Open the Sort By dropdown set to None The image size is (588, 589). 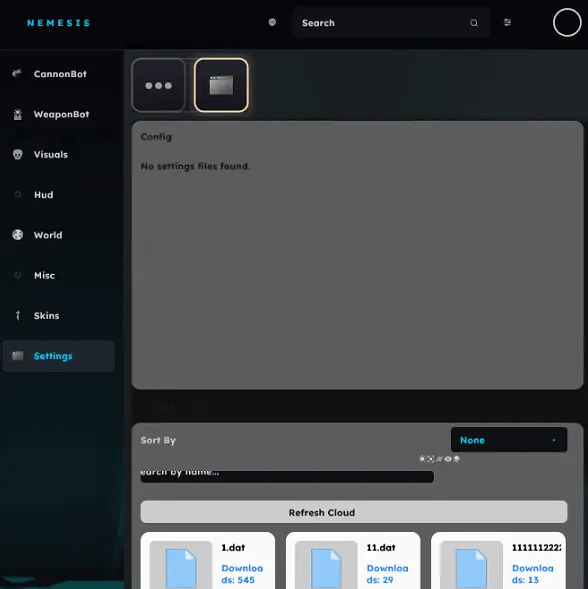coord(509,439)
